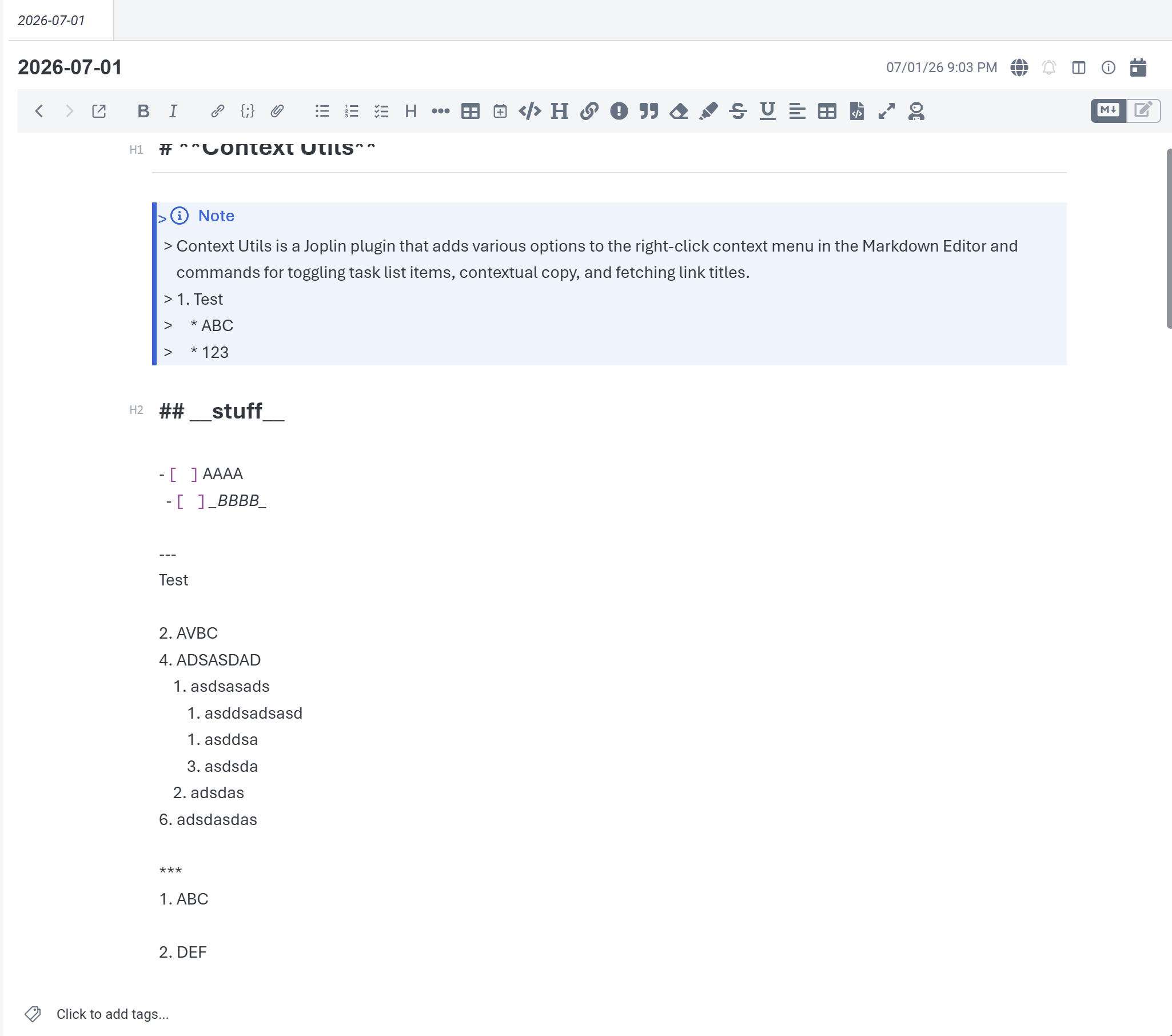Click the code tag </> icon
This screenshot has width=1172, height=1036.
click(530, 111)
